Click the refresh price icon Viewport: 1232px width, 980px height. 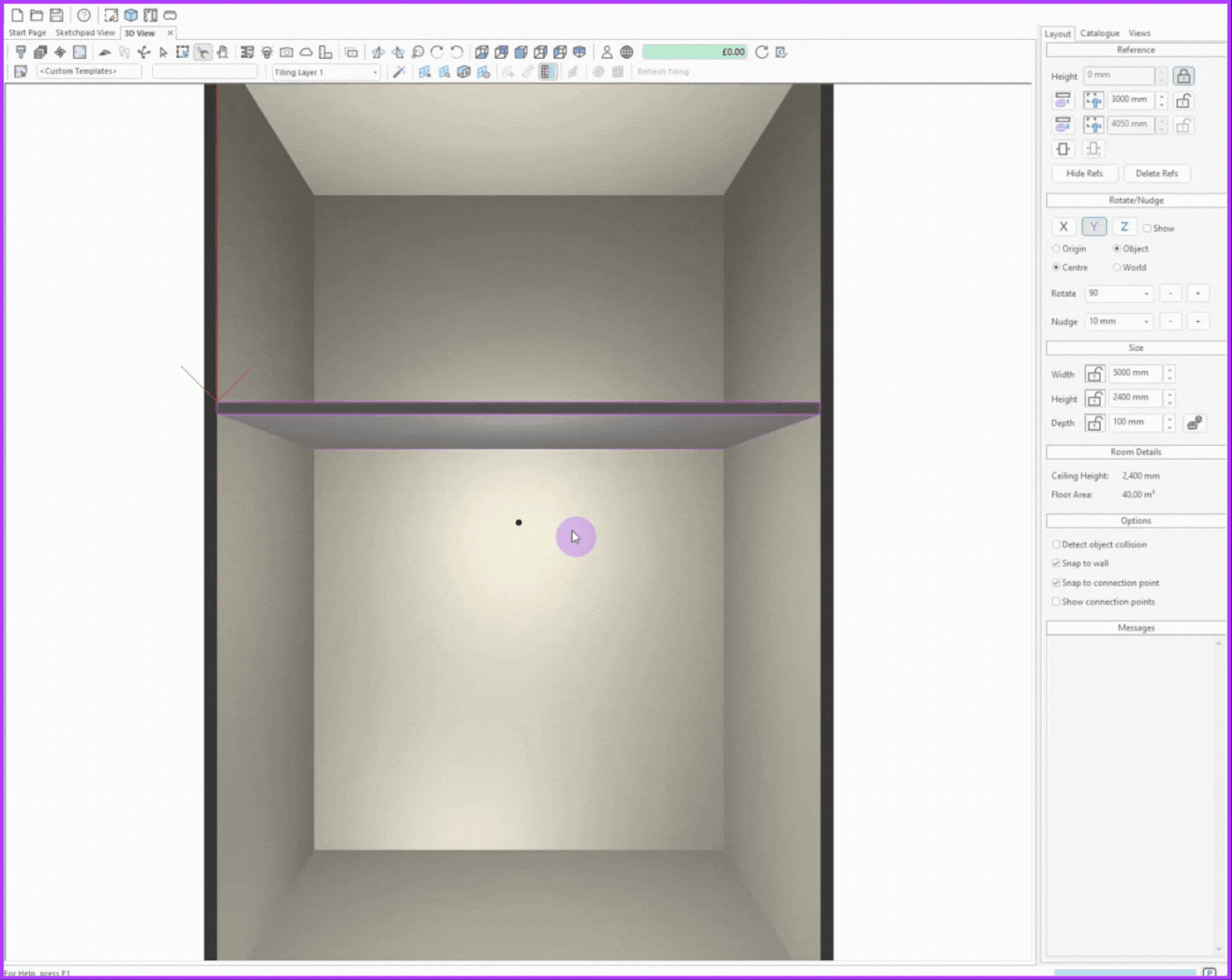[x=761, y=52]
